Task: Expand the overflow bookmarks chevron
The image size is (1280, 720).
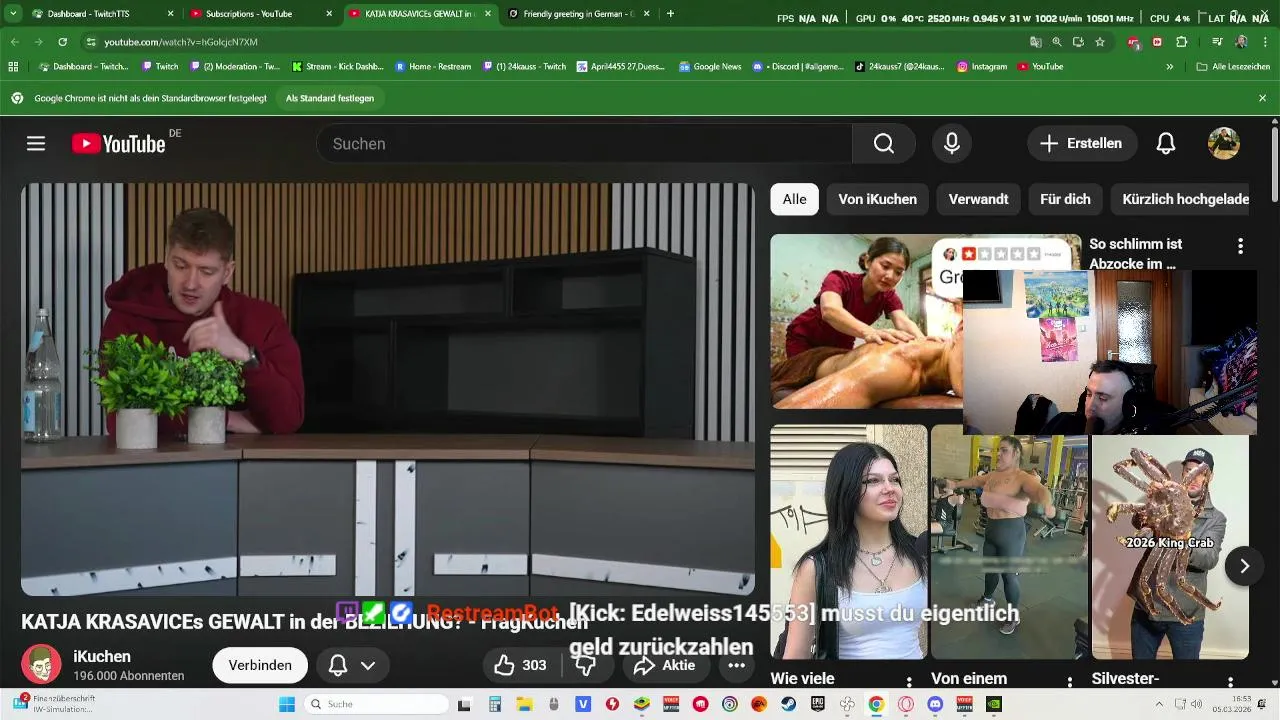Action: (x=1170, y=67)
